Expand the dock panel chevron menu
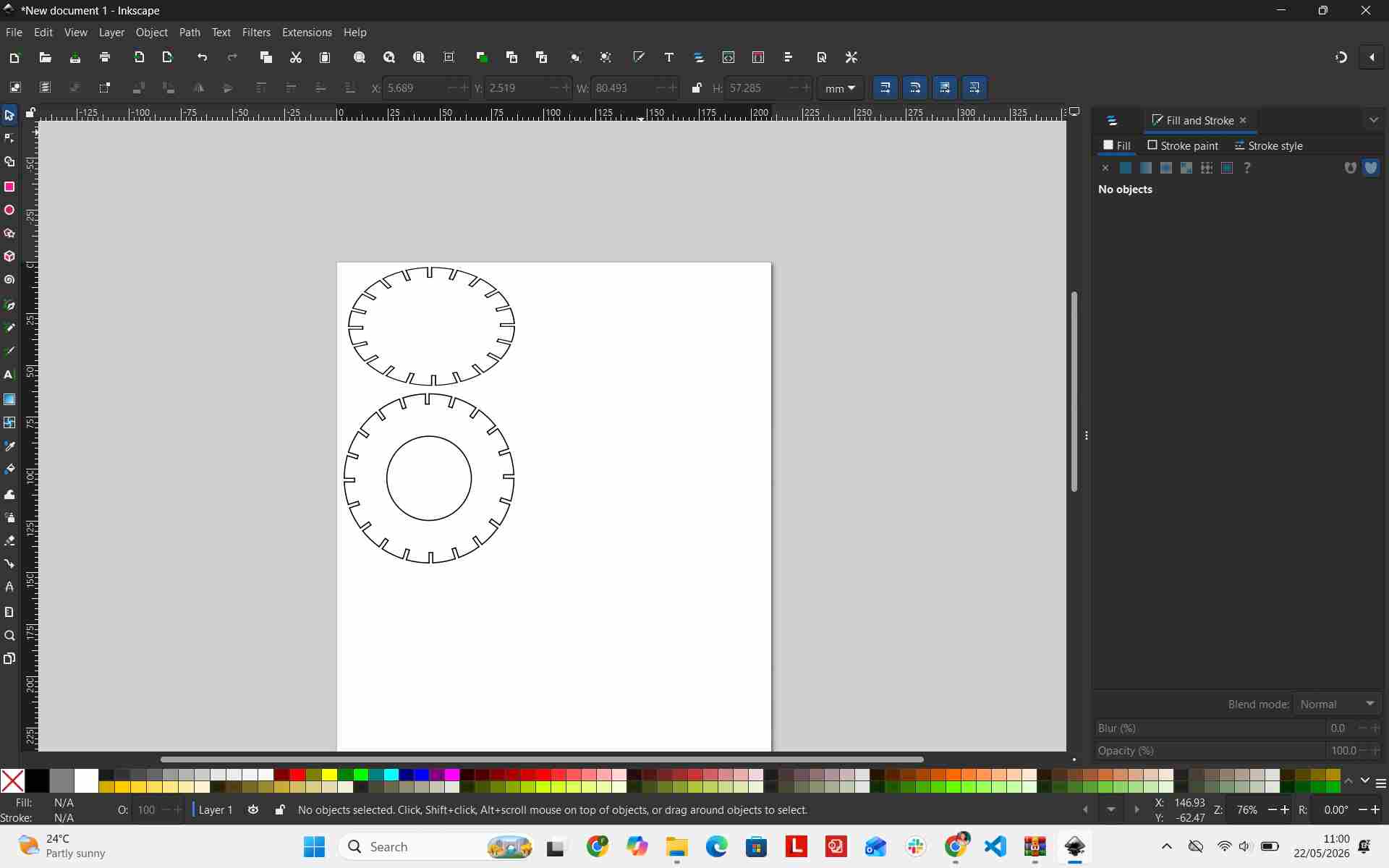The width and height of the screenshot is (1389, 868). [x=1373, y=120]
